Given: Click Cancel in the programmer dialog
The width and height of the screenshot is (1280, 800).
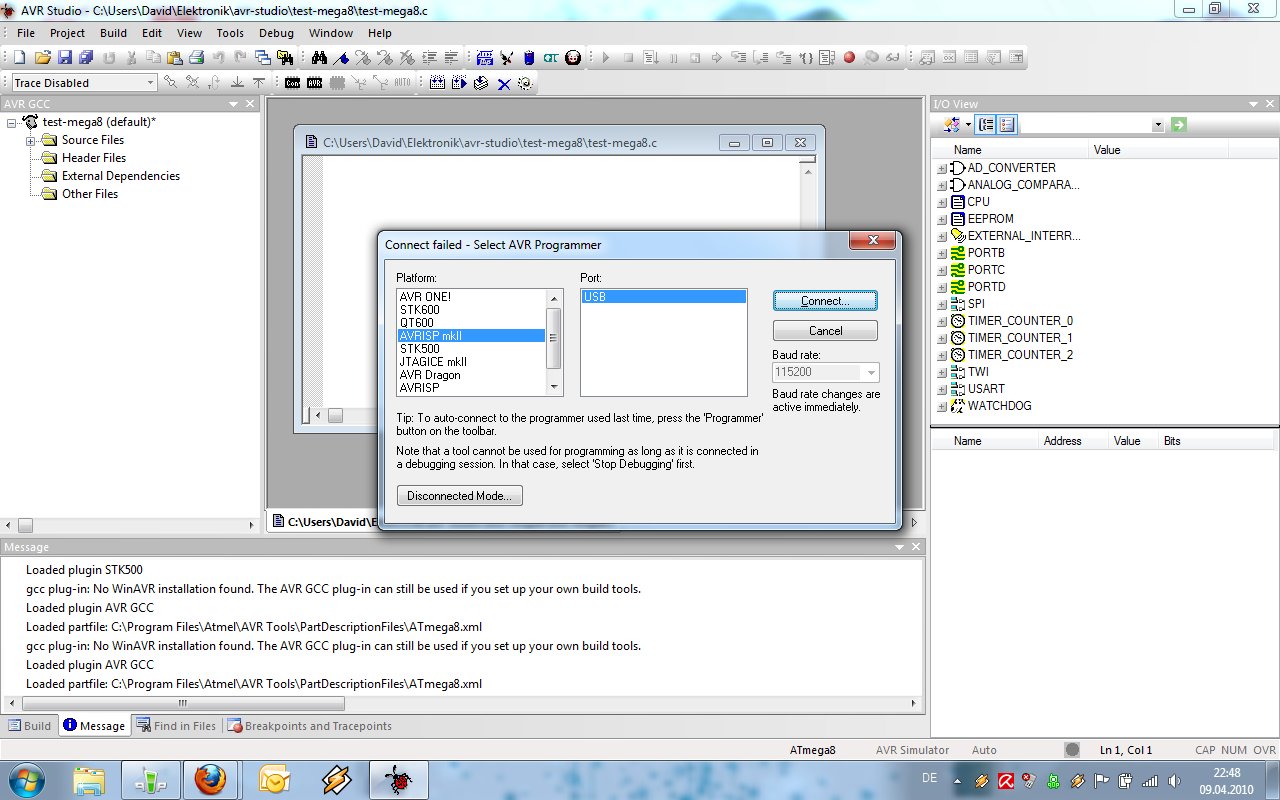Looking at the screenshot, I should click(825, 331).
